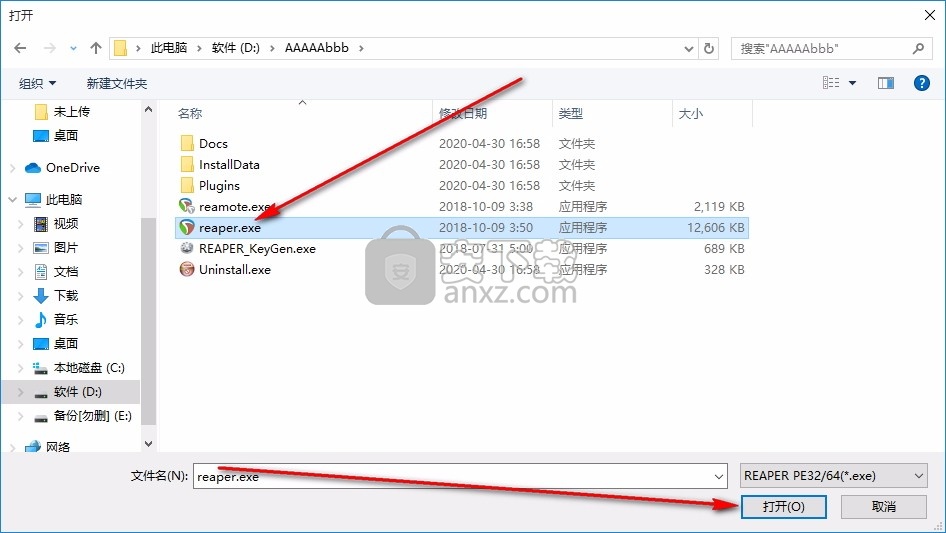The image size is (946, 533).
Task: Select 软件 (D:) in the navigation pane
Action: pos(77,392)
